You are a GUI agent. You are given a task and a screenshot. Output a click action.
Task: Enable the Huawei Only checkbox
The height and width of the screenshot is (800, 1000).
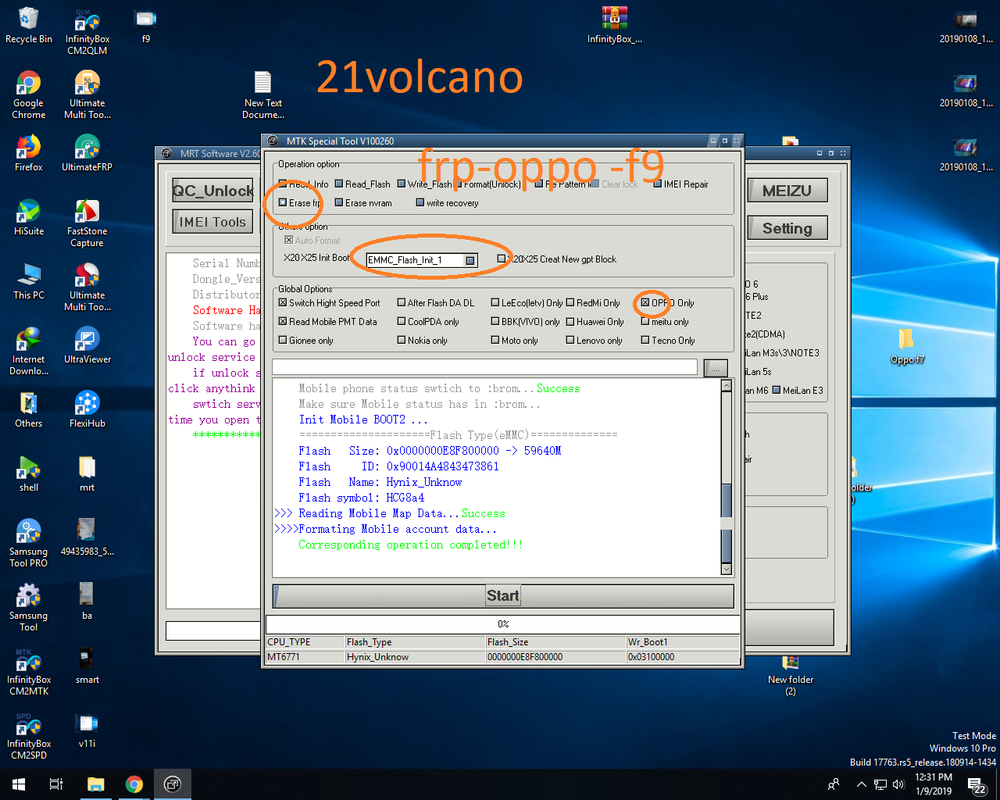click(570, 322)
